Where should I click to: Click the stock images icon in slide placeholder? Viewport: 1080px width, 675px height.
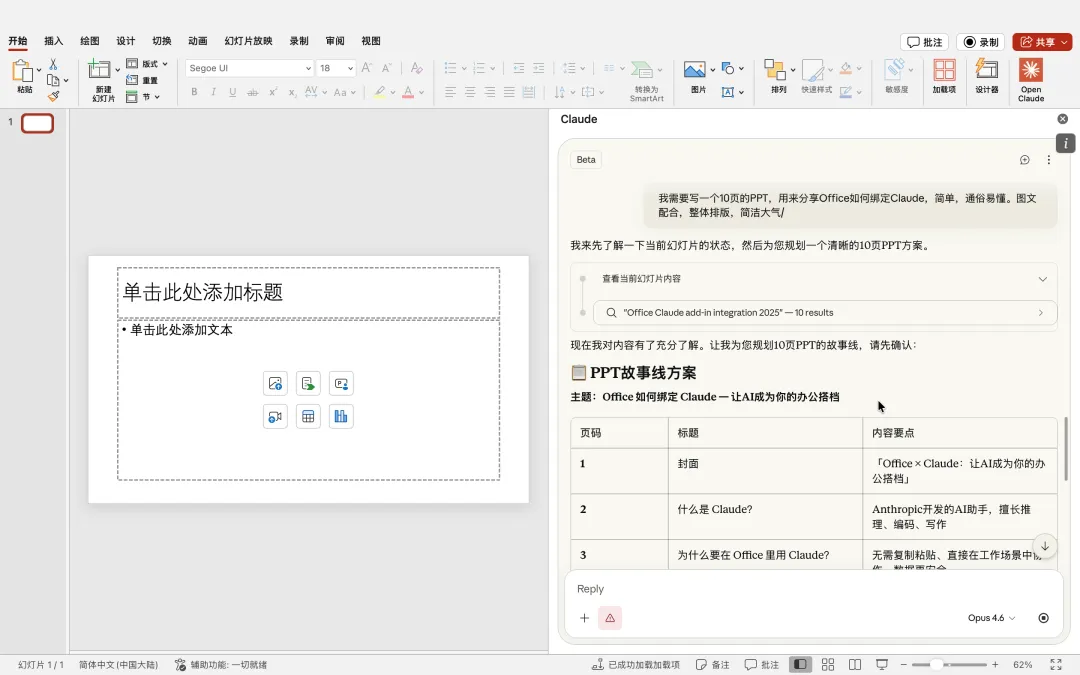275,384
